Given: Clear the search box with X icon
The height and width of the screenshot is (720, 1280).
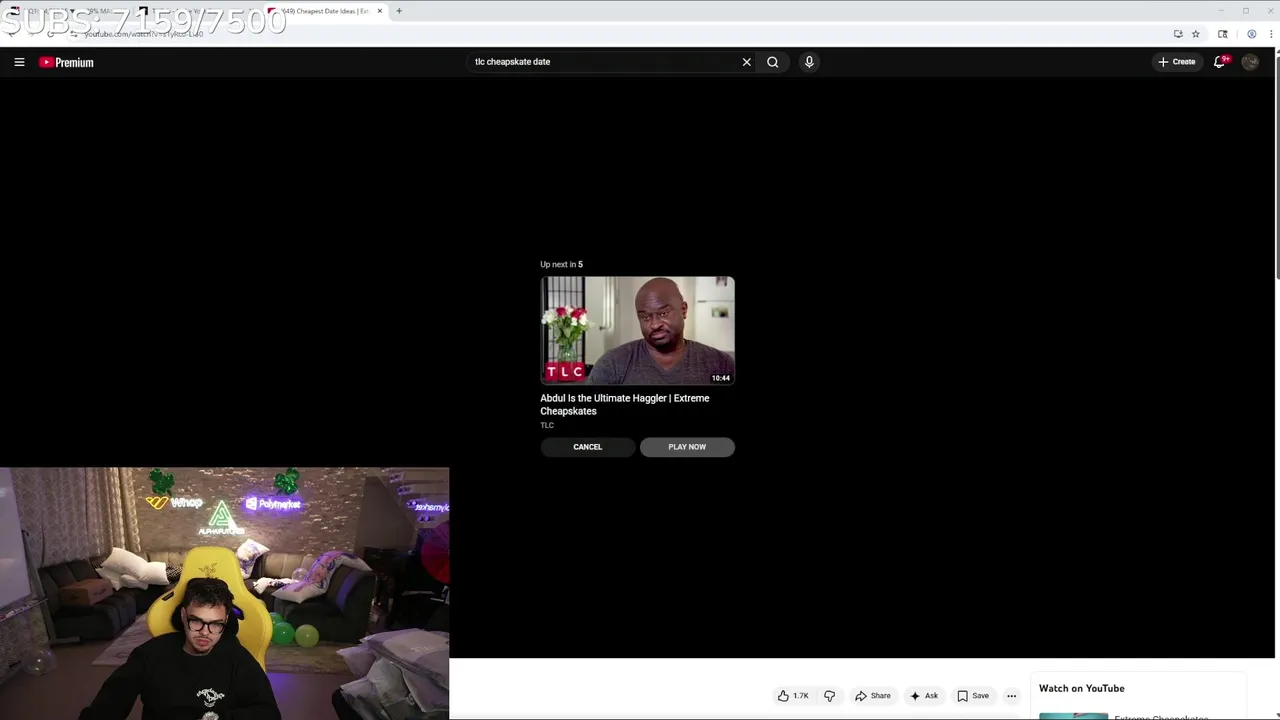Looking at the screenshot, I should click(x=746, y=62).
